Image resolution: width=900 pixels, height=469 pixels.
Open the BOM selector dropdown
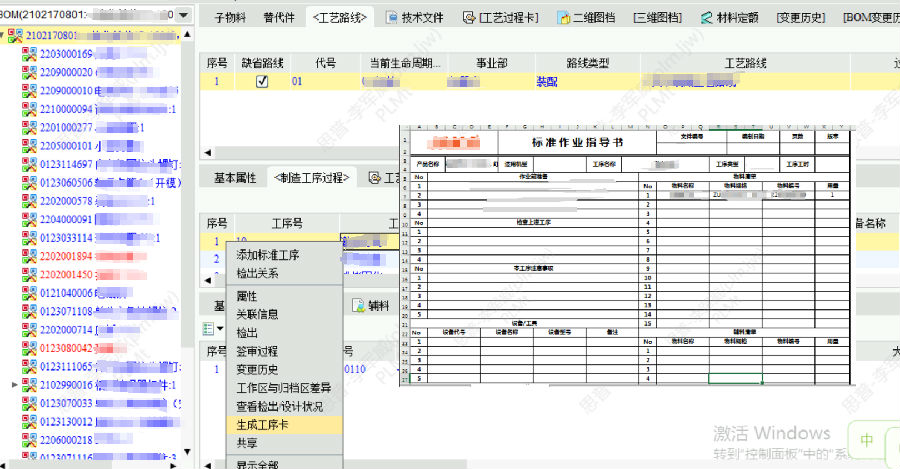pos(183,15)
